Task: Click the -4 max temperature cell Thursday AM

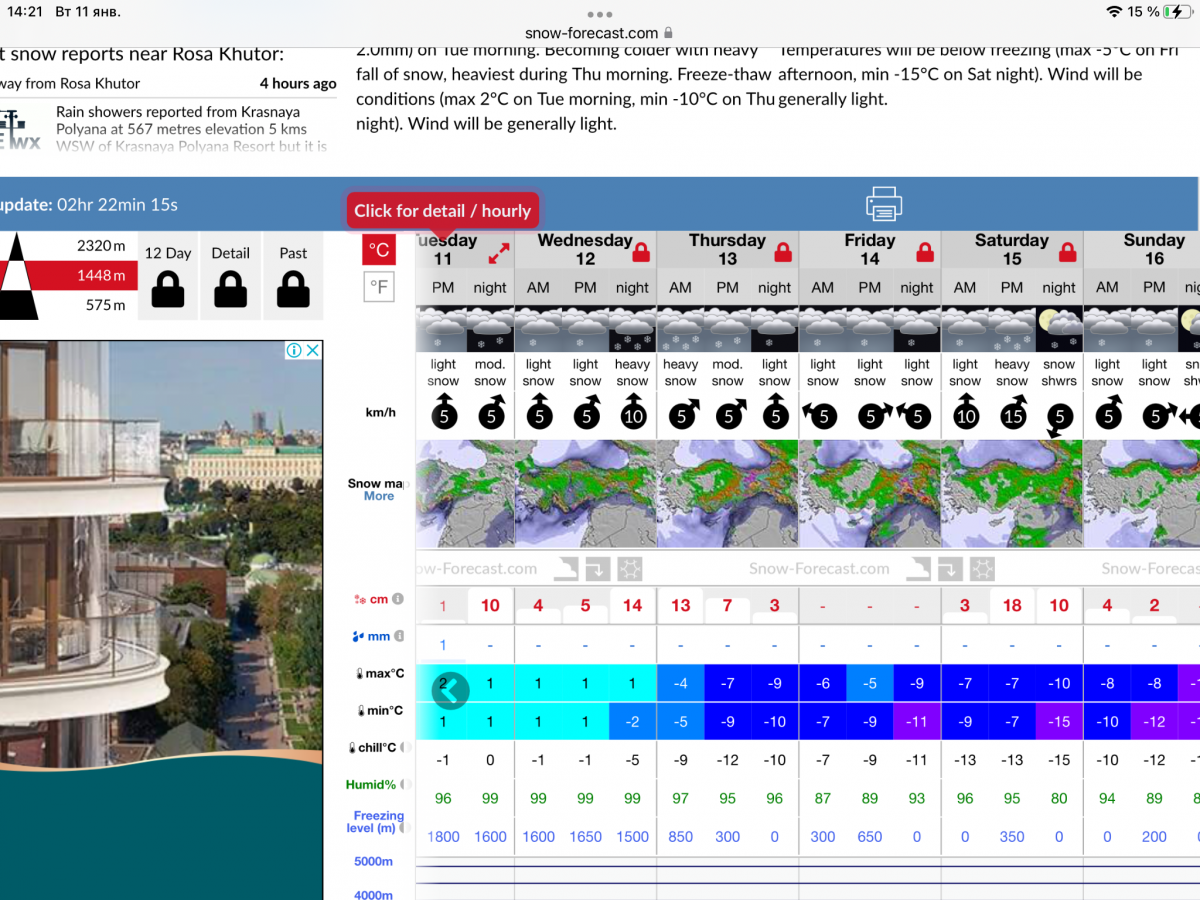Action: [680, 684]
